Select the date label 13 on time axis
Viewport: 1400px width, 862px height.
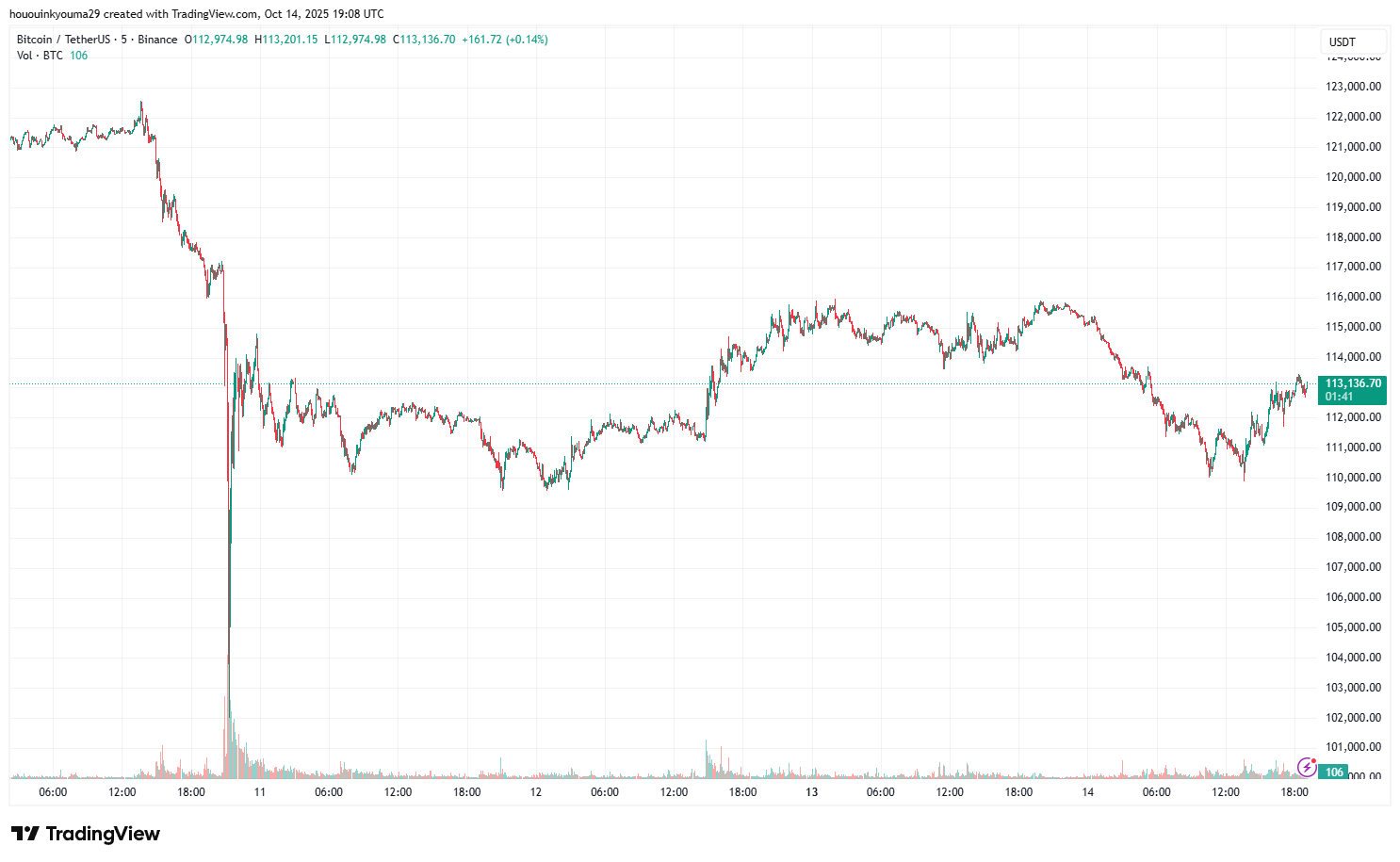coord(810,792)
